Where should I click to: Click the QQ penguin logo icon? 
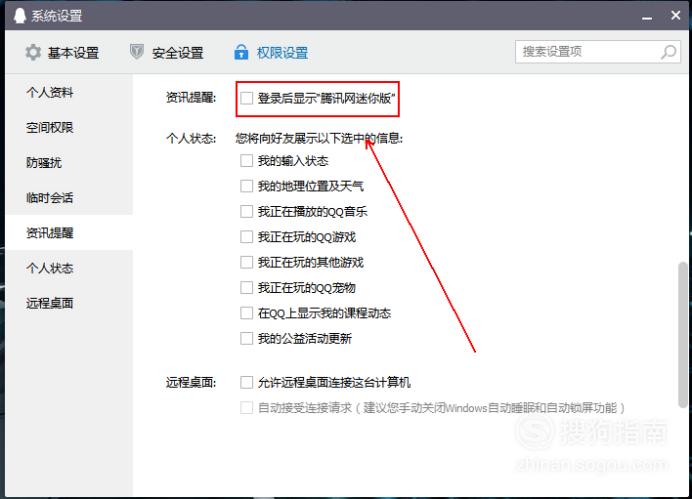pyautogui.click(x=19, y=16)
